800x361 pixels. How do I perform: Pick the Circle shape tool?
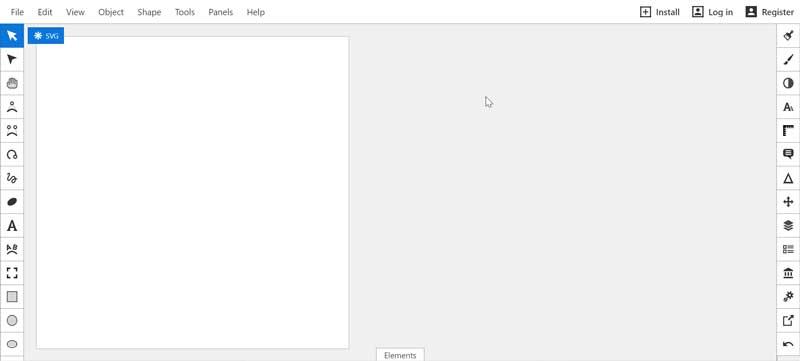click(12, 320)
